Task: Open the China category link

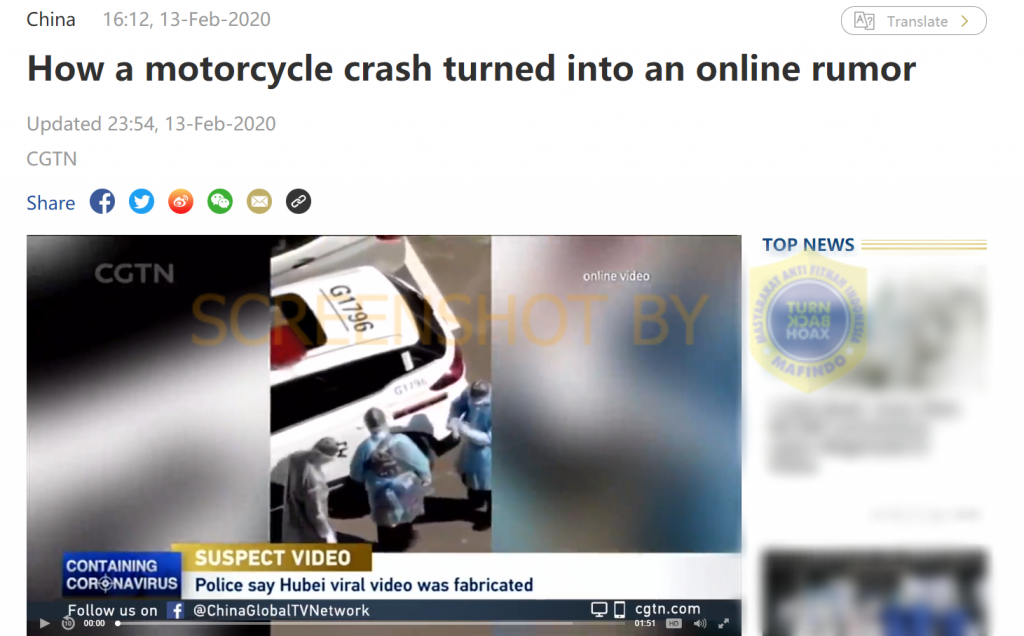Action: point(51,20)
